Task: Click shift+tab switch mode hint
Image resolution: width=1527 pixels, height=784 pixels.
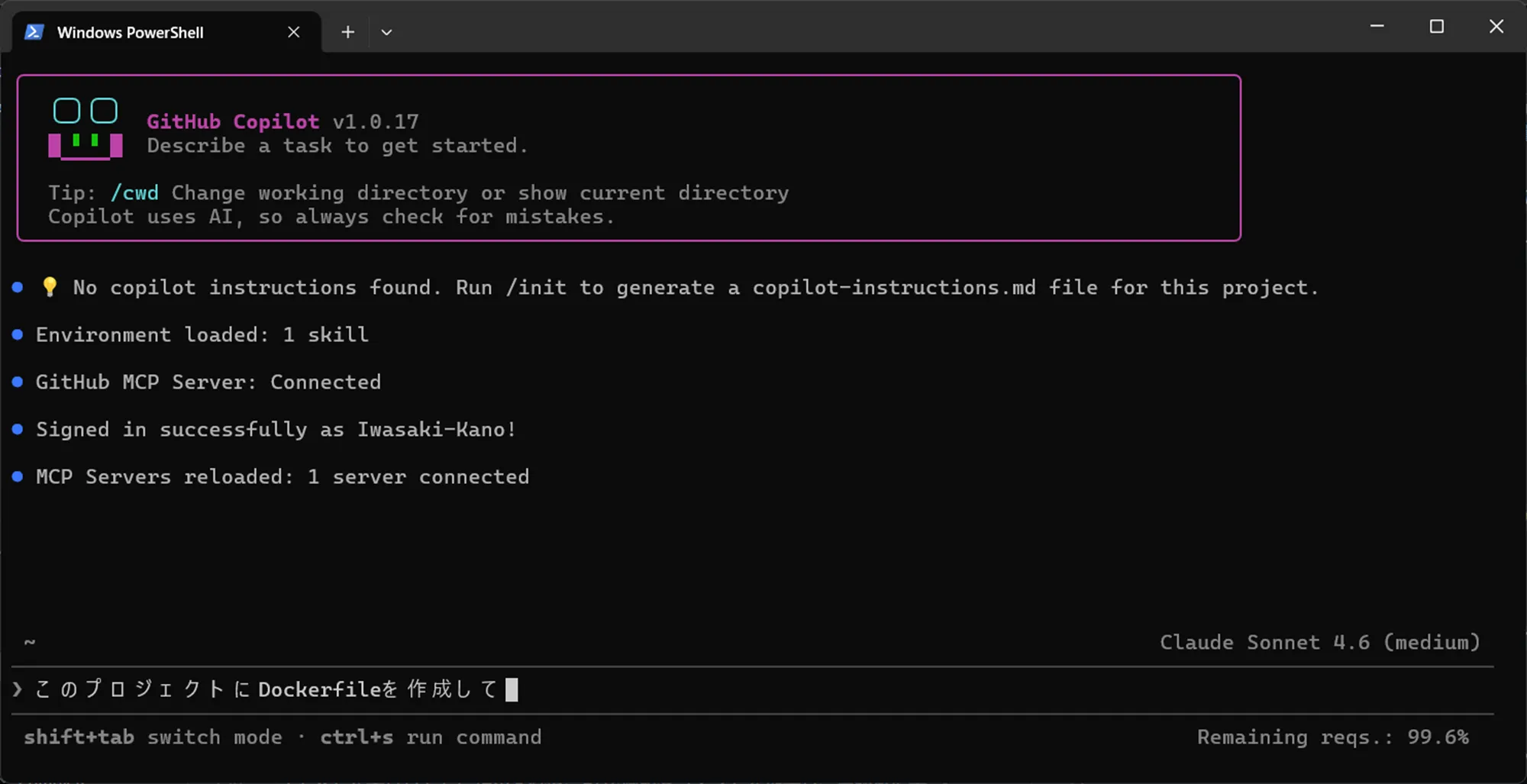Action: [x=153, y=737]
